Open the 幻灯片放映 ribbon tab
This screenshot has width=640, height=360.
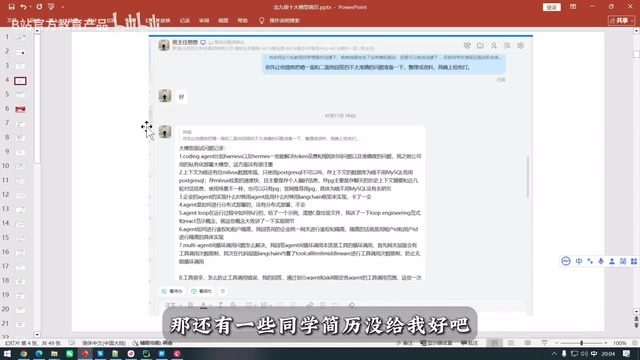pyautogui.click(x=158, y=20)
